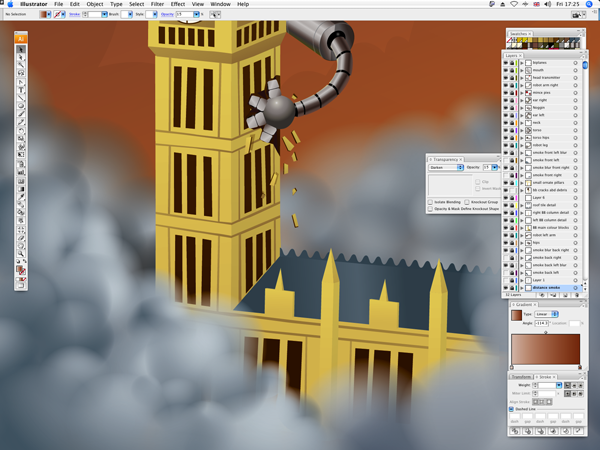This screenshot has width=600, height=450.
Task: Open the fill color dropdown in control bar
Action: pos(49,15)
